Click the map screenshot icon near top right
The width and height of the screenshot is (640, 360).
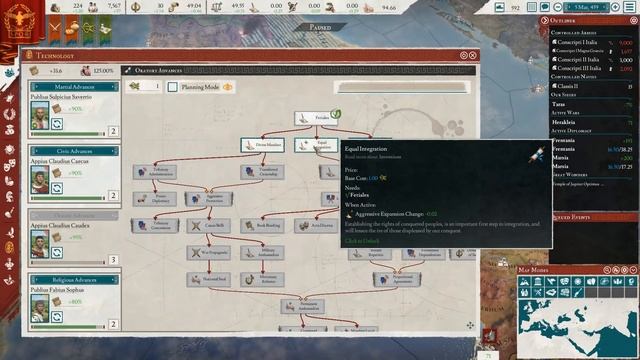[x=500, y=7]
